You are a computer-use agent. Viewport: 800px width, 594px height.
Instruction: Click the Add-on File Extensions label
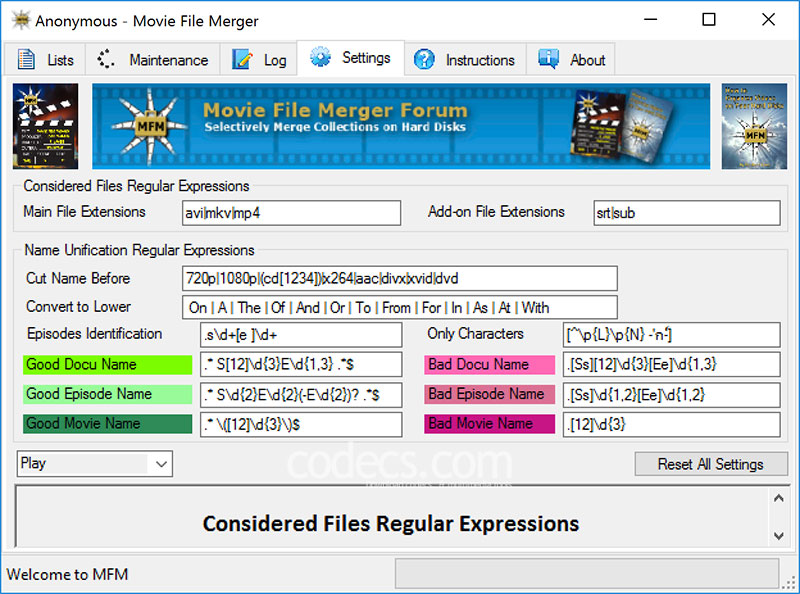click(x=496, y=212)
